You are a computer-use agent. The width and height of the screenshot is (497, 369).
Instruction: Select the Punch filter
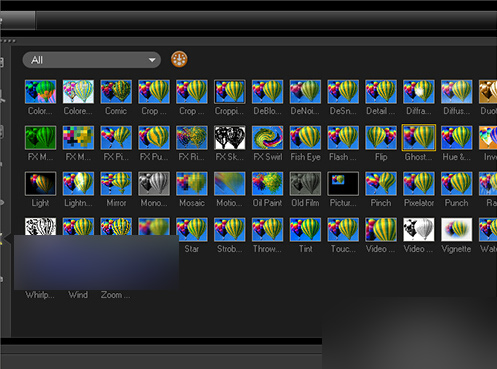[457, 184]
